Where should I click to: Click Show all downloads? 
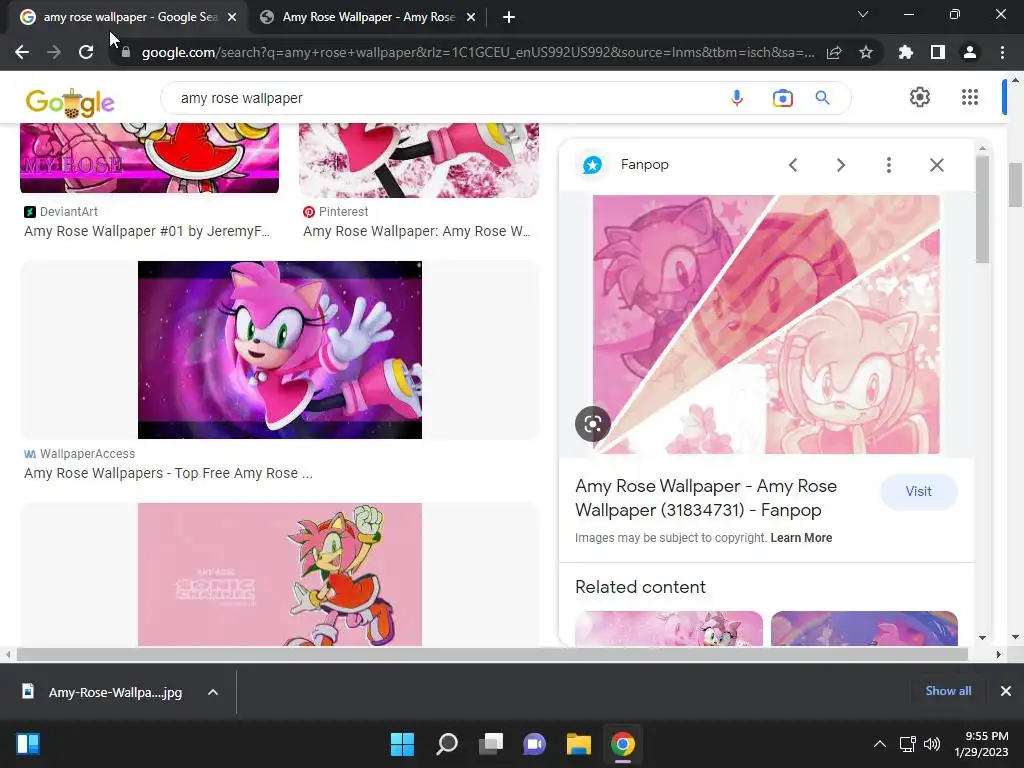pyautogui.click(x=948, y=691)
